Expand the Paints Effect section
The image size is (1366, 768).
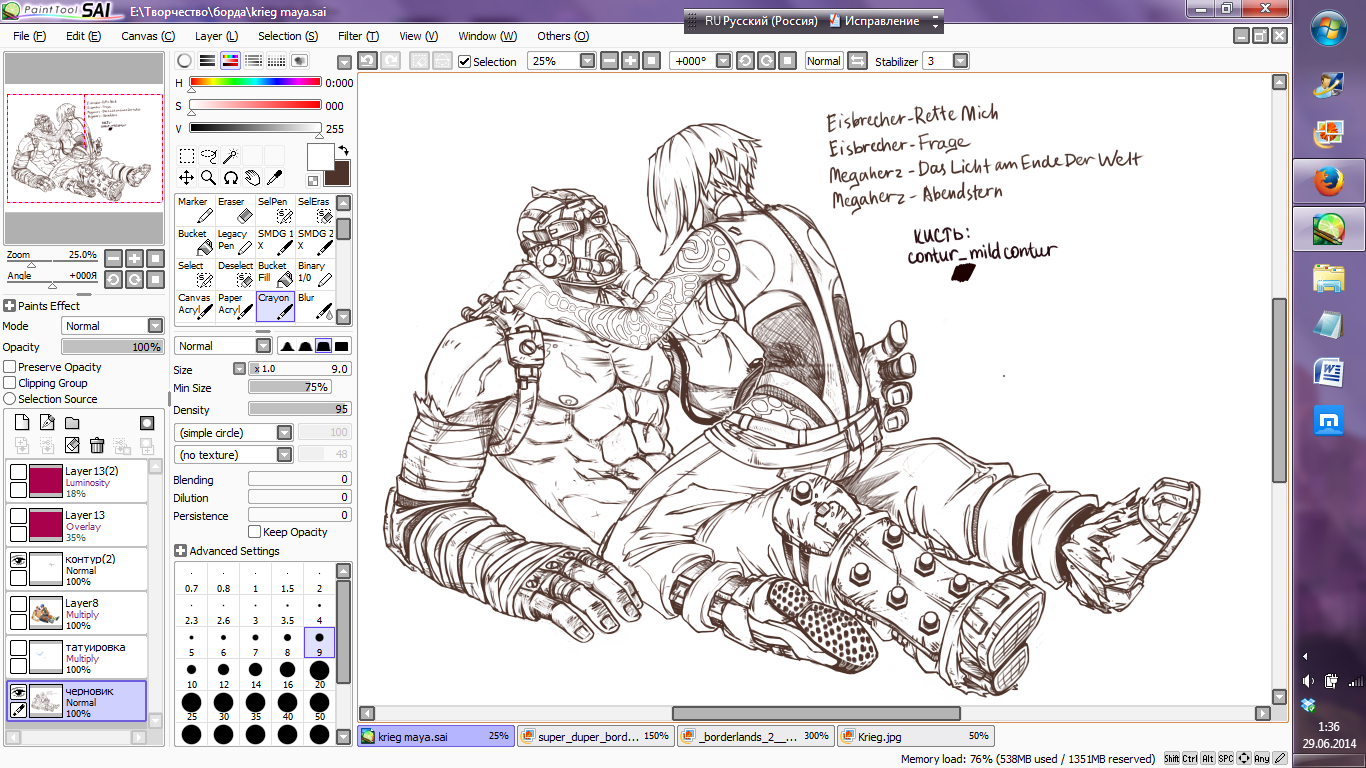[9, 306]
